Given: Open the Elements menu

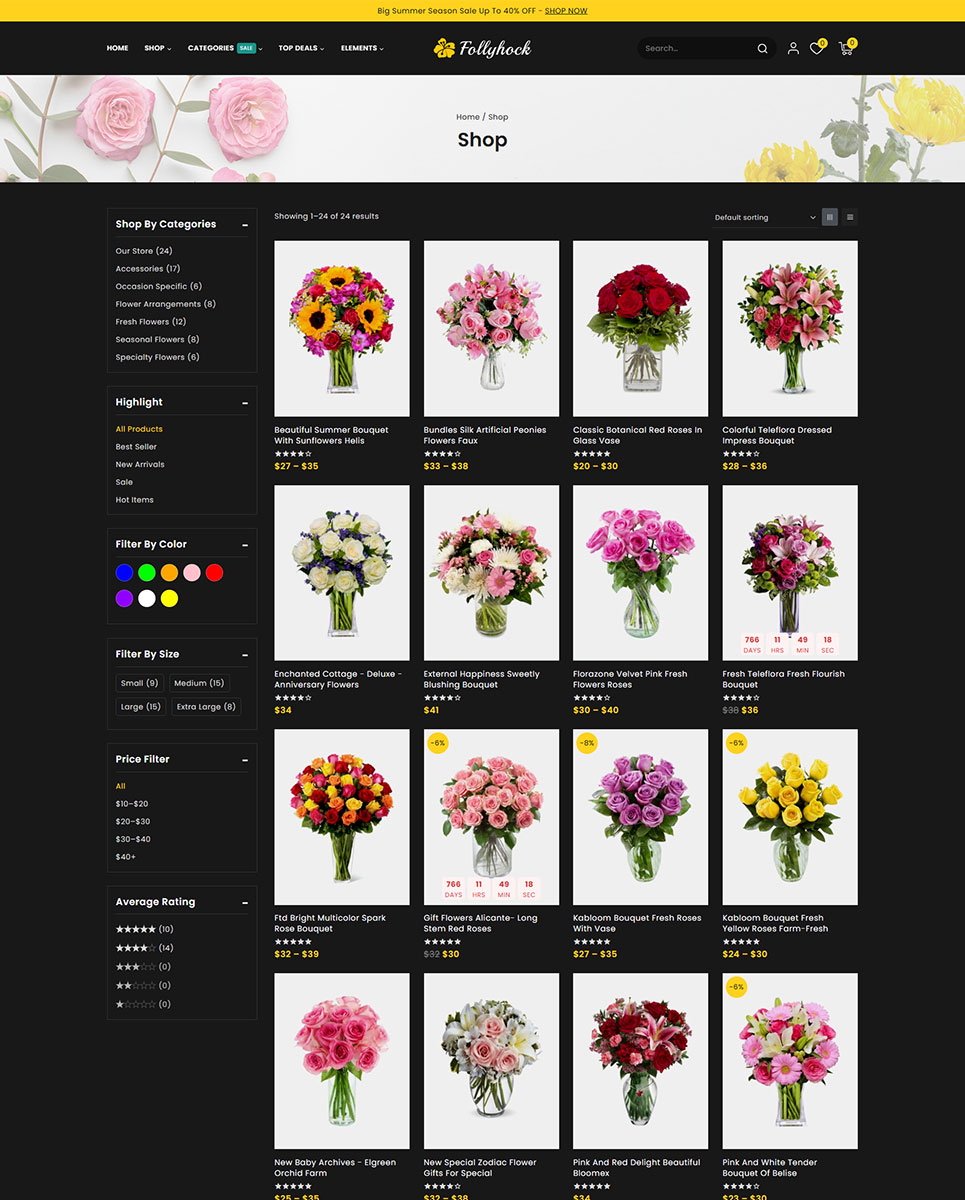Looking at the screenshot, I should point(361,48).
